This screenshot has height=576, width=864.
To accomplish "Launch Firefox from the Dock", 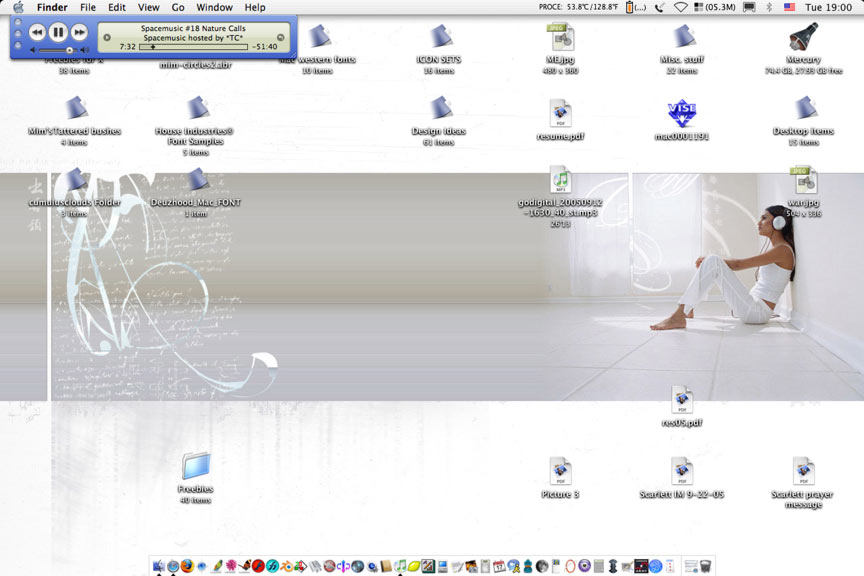I will pyautogui.click(x=187, y=566).
